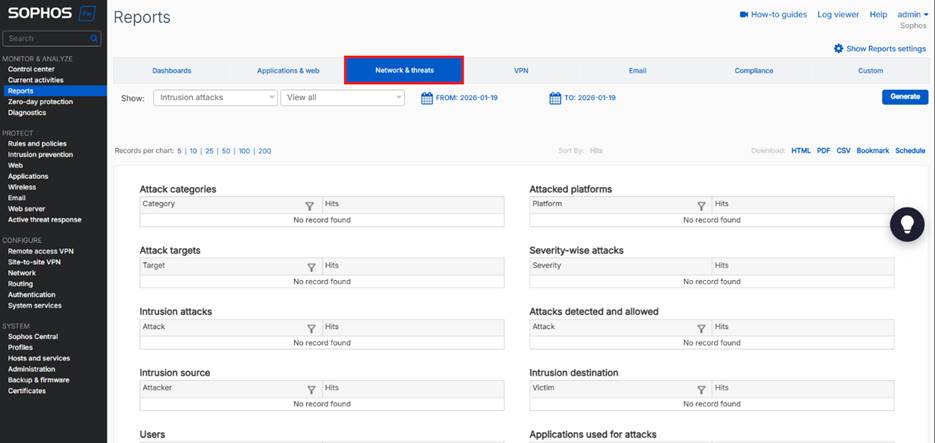Open the FROM date calendar icon
Image resolution: width=935 pixels, height=443 pixels.
tap(427, 98)
